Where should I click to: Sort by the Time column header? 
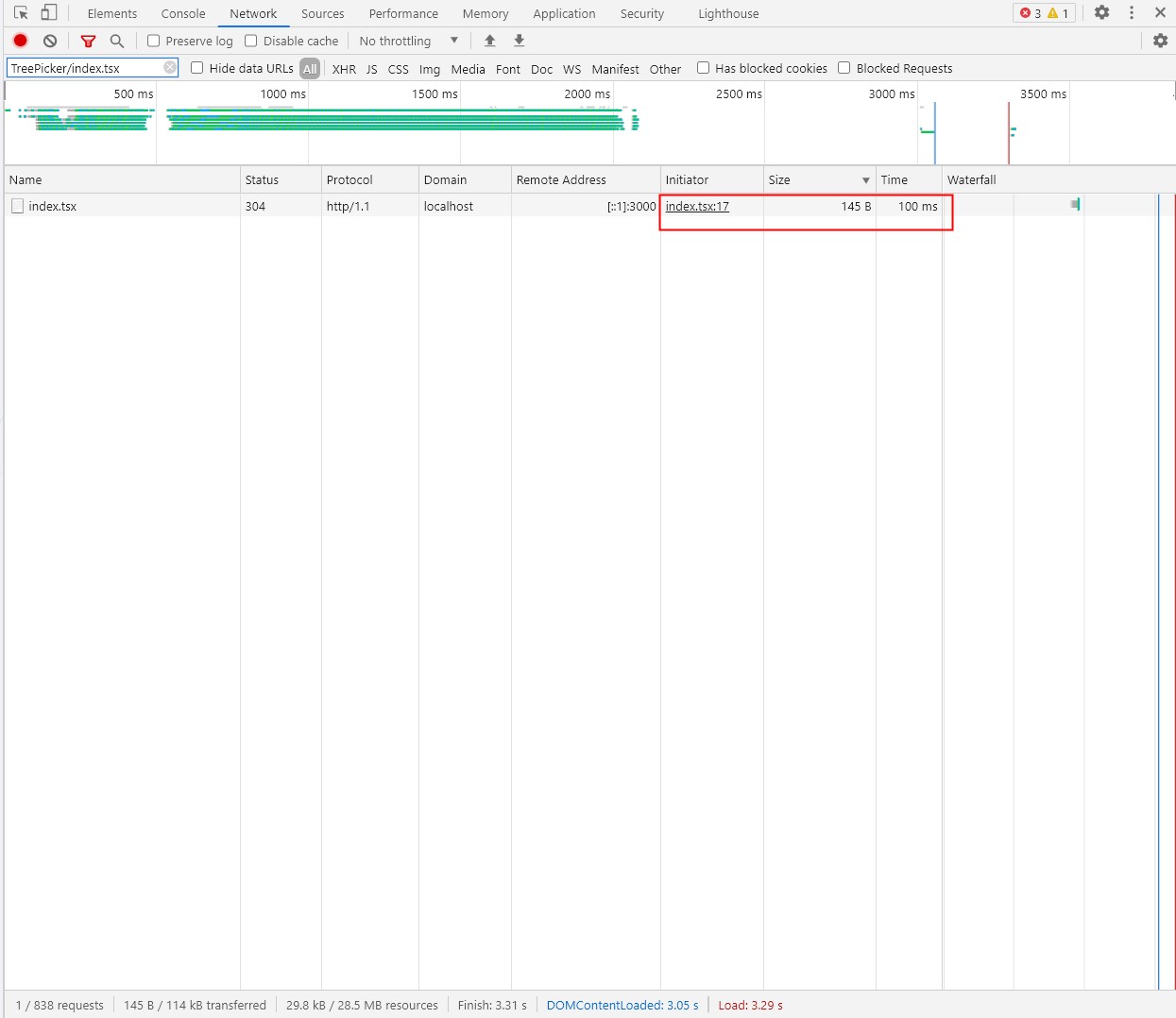pyautogui.click(x=909, y=179)
